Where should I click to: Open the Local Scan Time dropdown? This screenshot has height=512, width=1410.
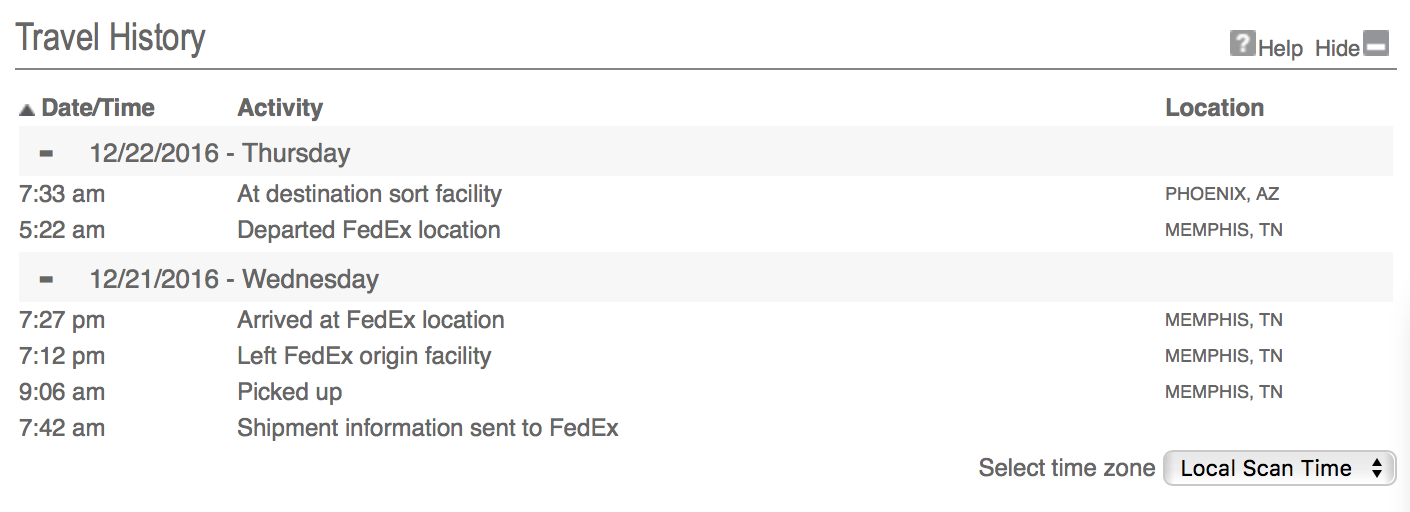1279,468
